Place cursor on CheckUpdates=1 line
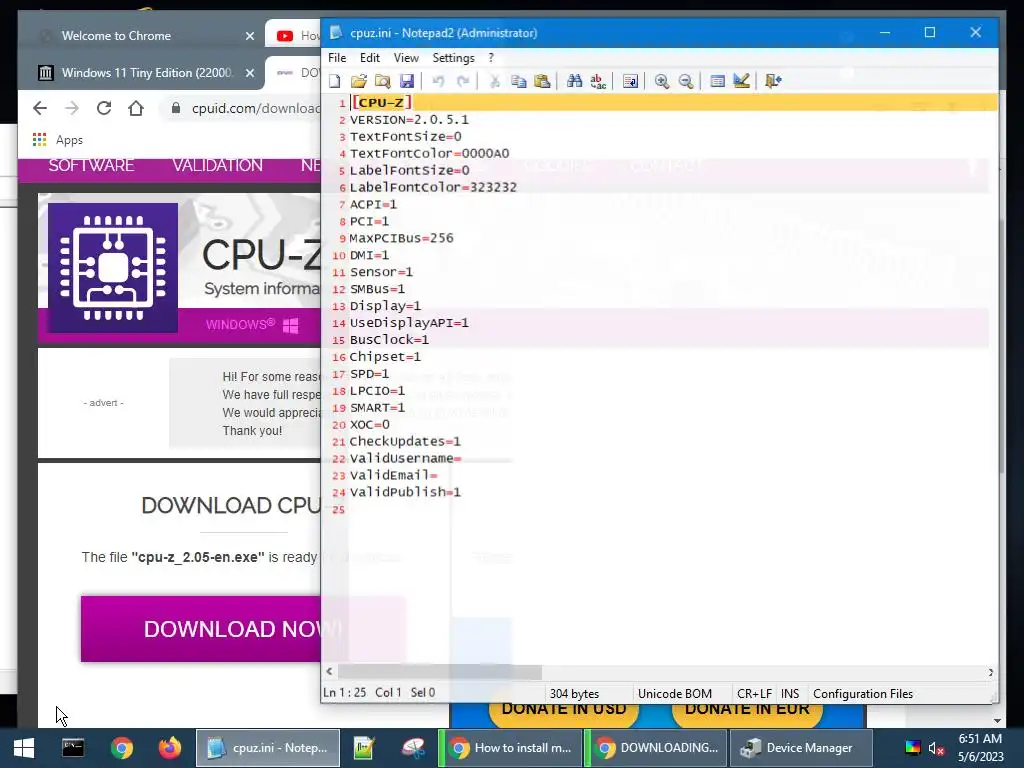This screenshot has width=1024, height=768. [405, 441]
